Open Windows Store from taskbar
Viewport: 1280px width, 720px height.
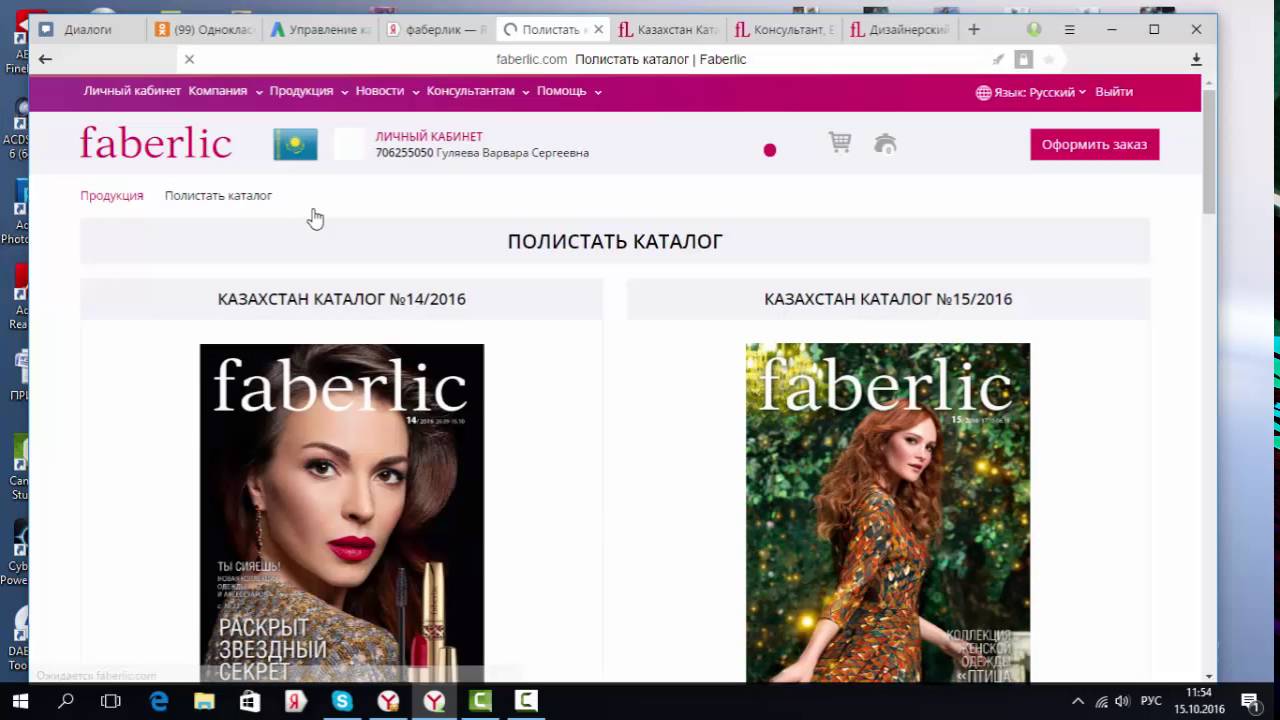[250, 701]
